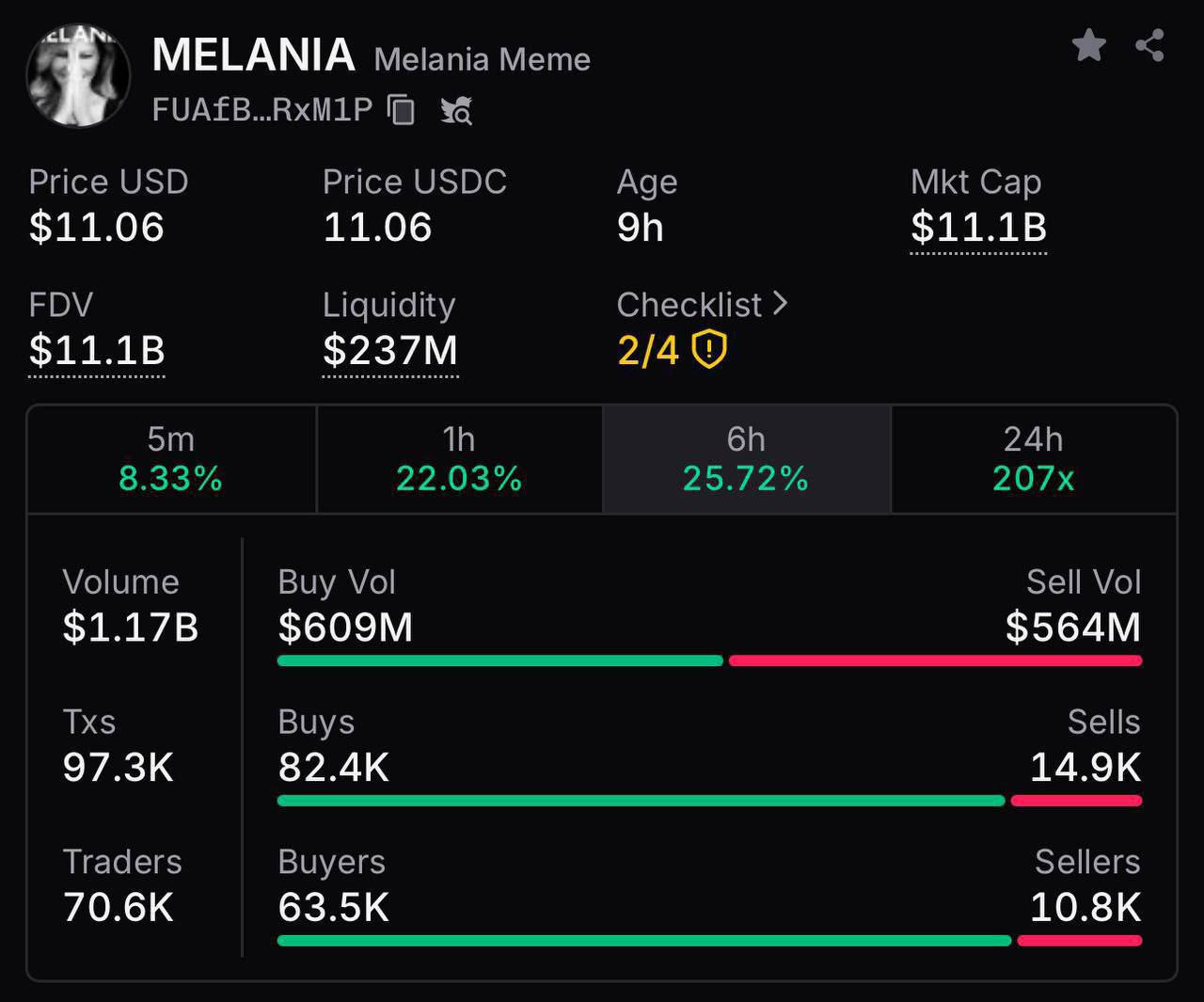This screenshot has width=1204, height=1002.
Task: Switch to the 5m timeframe tab
Action: tap(171, 459)
